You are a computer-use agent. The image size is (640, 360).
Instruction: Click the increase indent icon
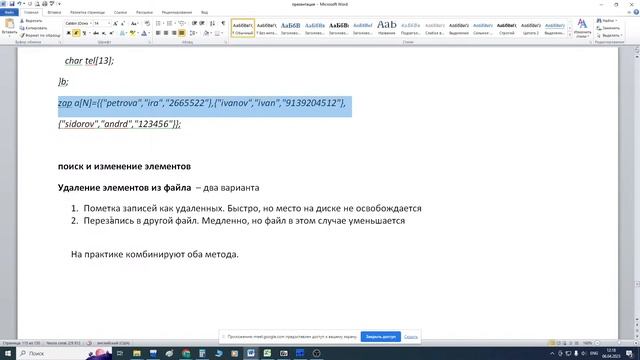point(202,23)
